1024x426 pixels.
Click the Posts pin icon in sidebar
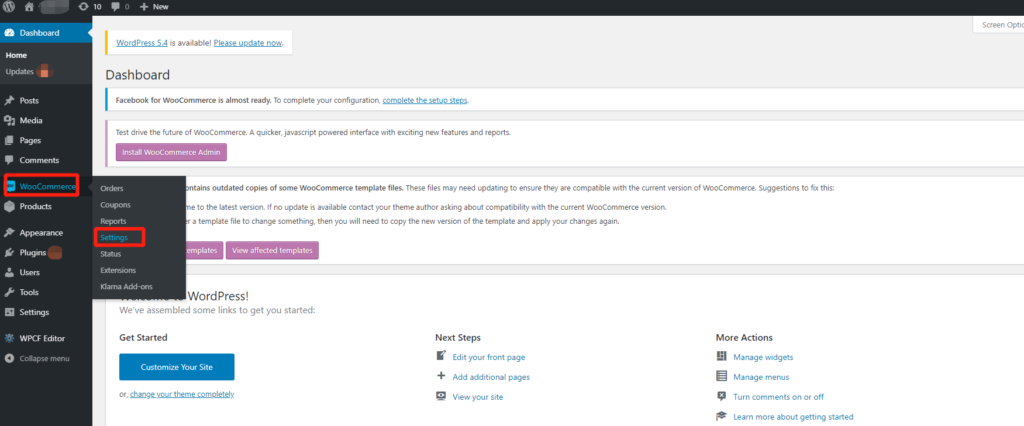click(x=9, y=101)
